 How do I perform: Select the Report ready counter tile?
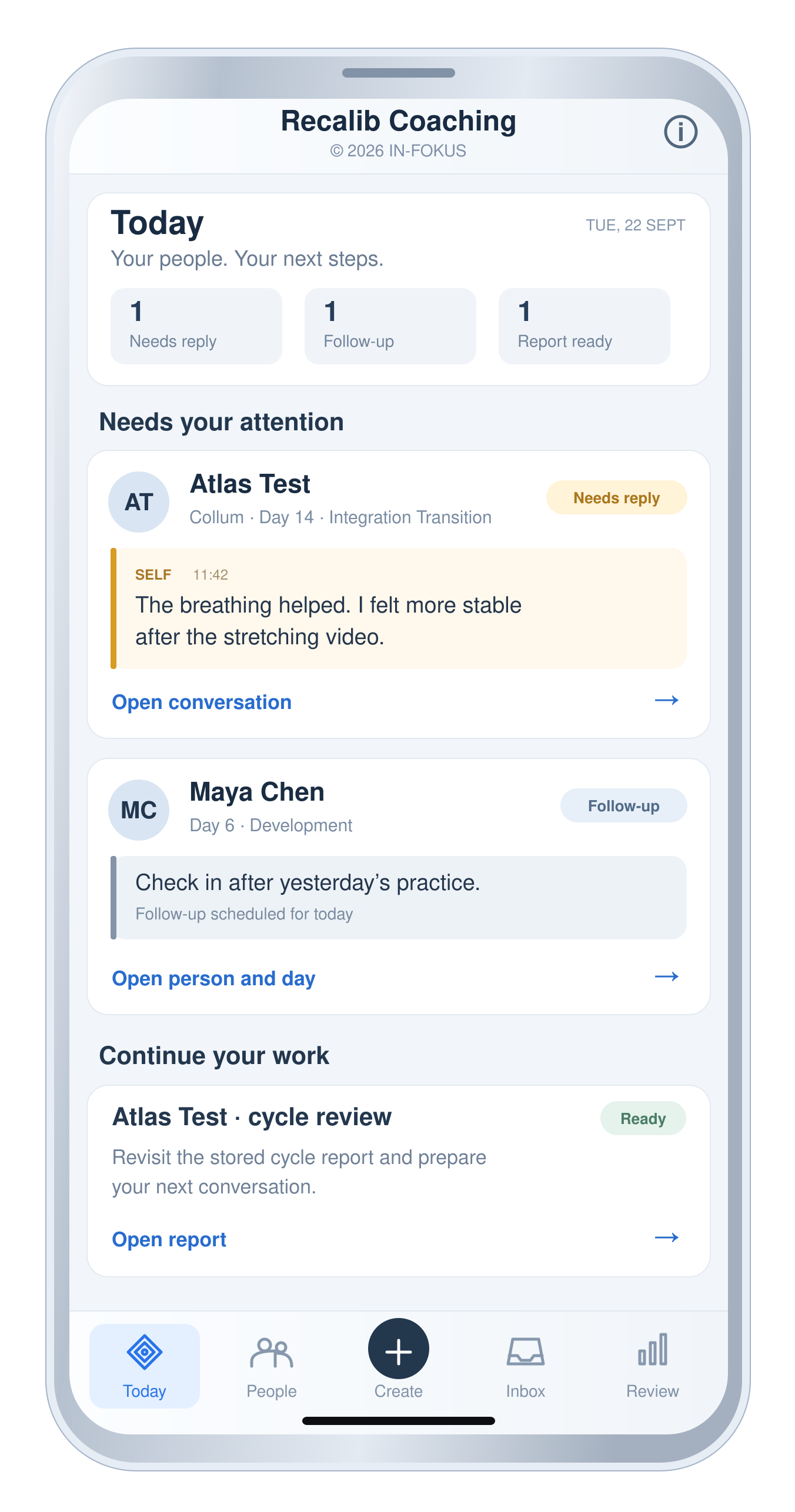click(x=584, y=326)
